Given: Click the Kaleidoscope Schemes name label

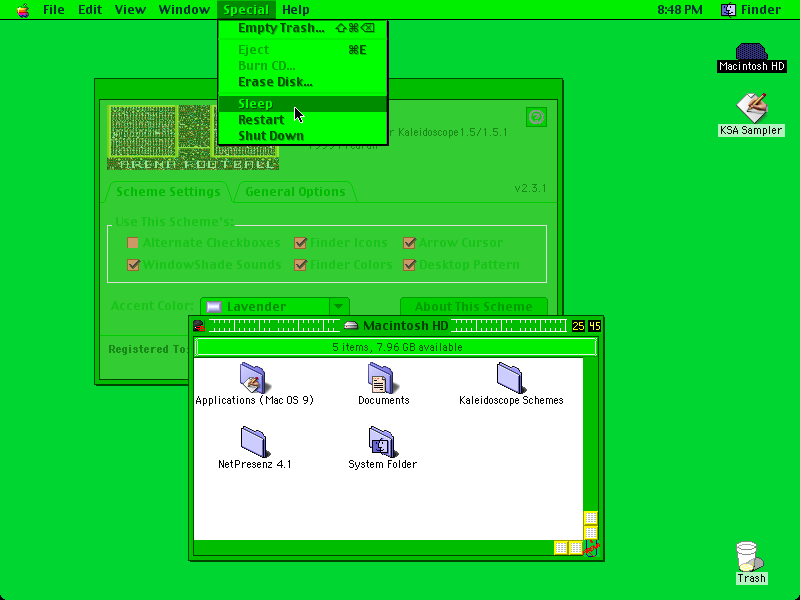Looking at the screenshot, I should pyautogui.click(x=511, y=400).
